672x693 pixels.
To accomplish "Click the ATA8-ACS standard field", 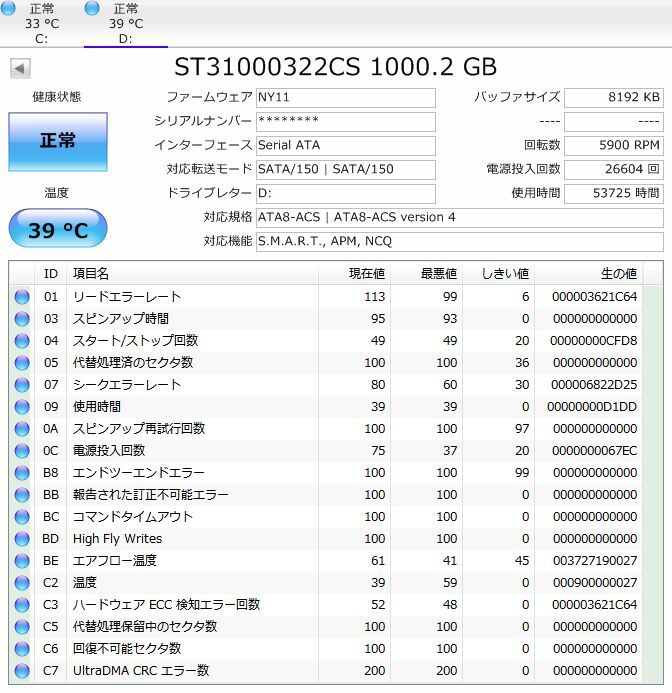I will [x=460, y=217].
